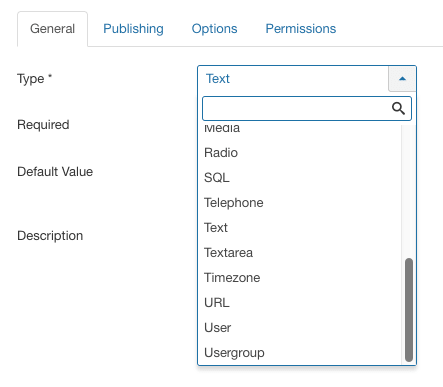
Task: Open the Publishing tab
Action: 133,29
